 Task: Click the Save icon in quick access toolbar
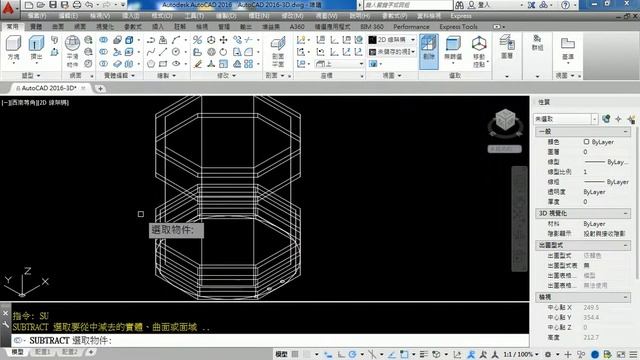coord(53,5)
